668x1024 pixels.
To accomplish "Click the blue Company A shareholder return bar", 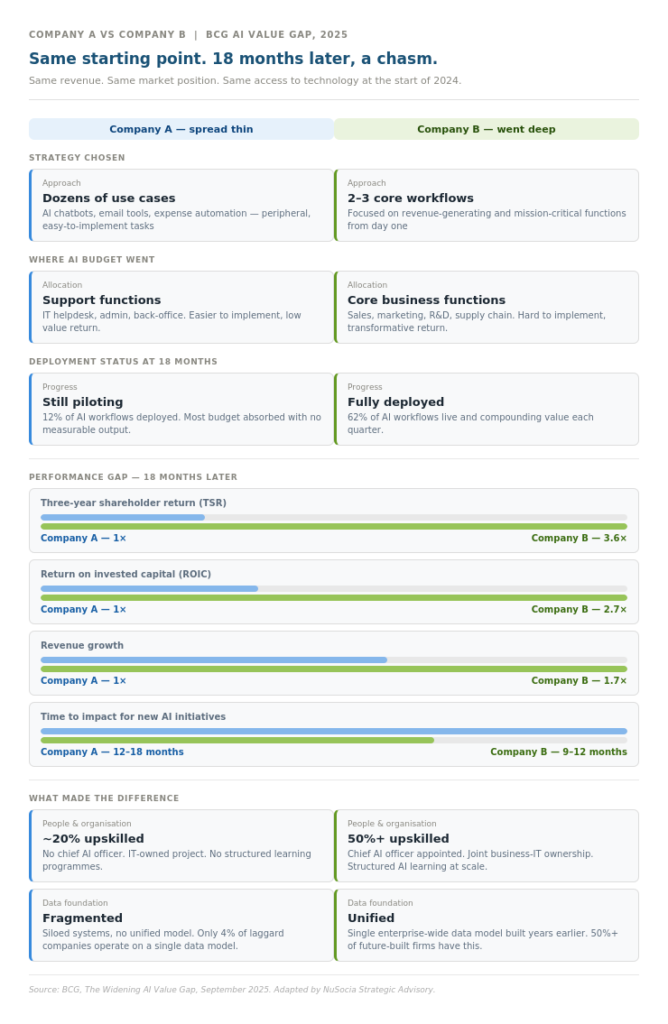I will coord(122,517).
